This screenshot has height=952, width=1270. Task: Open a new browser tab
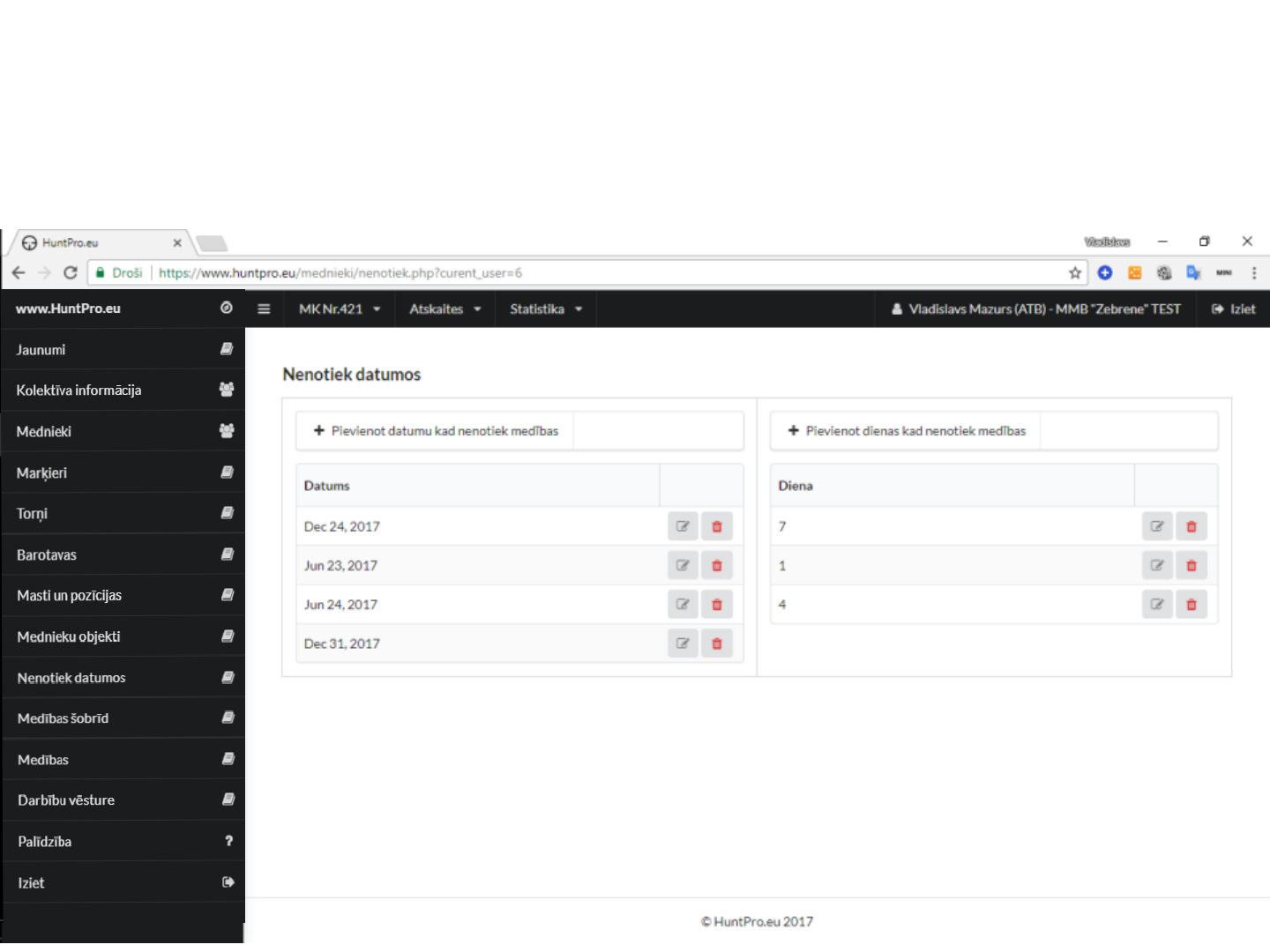(x=212, y=243)
